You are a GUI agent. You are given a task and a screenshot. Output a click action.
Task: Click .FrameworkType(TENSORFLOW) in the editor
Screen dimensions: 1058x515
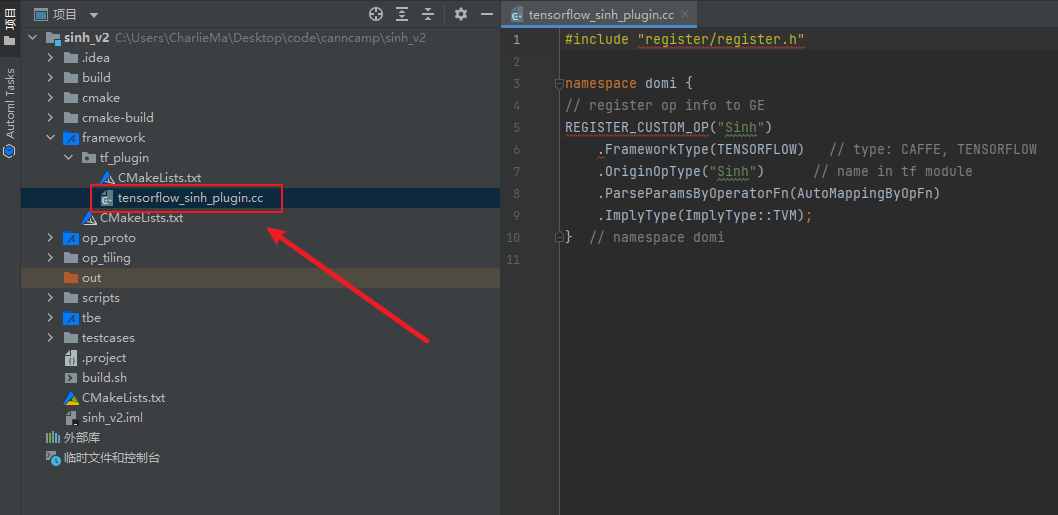tap(700, 149)
